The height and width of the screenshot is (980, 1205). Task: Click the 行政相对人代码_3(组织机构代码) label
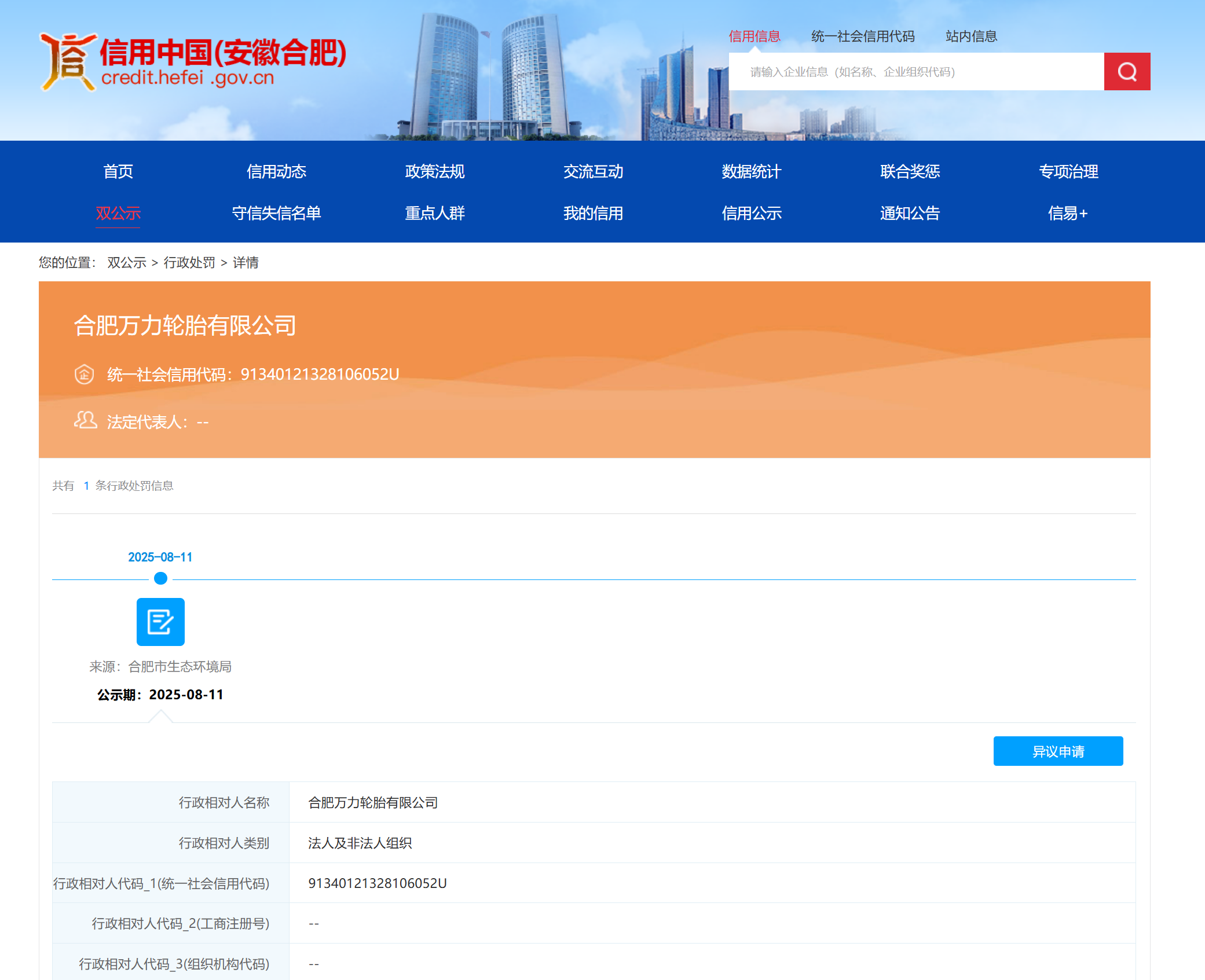click(x=174, y=964)
